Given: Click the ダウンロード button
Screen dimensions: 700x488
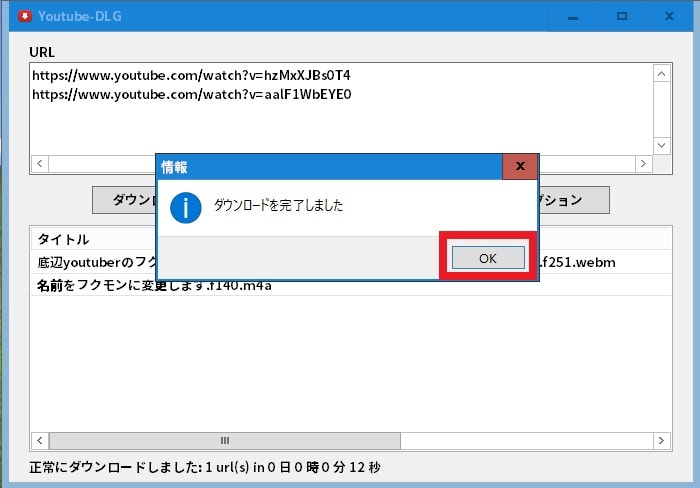Looking at the screenshot, I should pyautogui.click(x=125, y=200).
